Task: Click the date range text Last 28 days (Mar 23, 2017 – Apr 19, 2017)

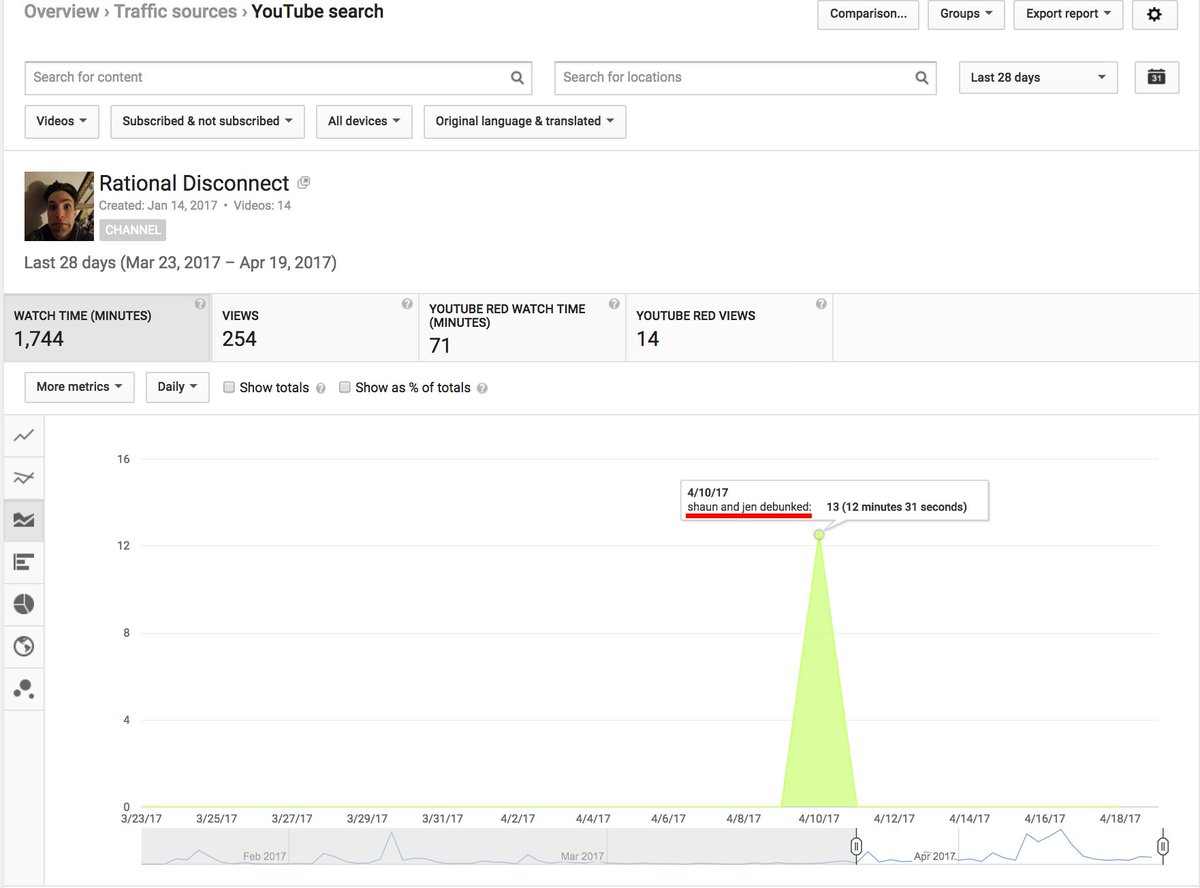Action: click(180, 263)
